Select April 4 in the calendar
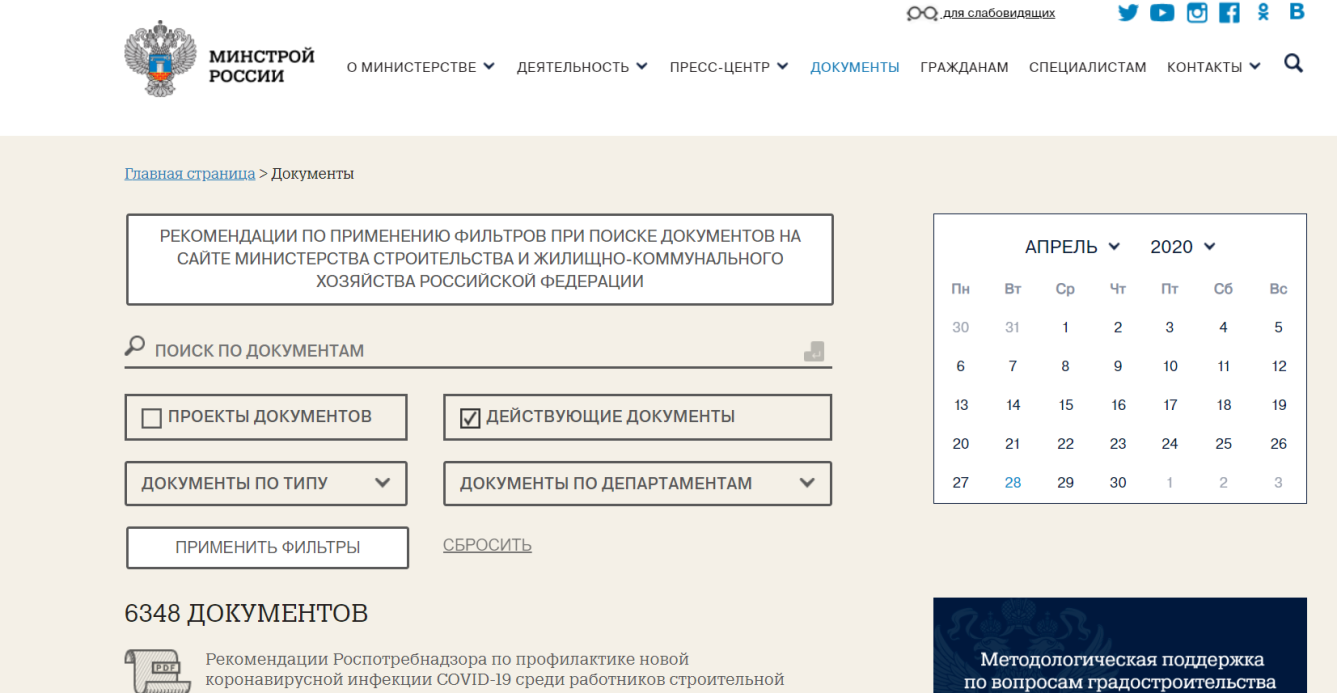 [1224, 327]
